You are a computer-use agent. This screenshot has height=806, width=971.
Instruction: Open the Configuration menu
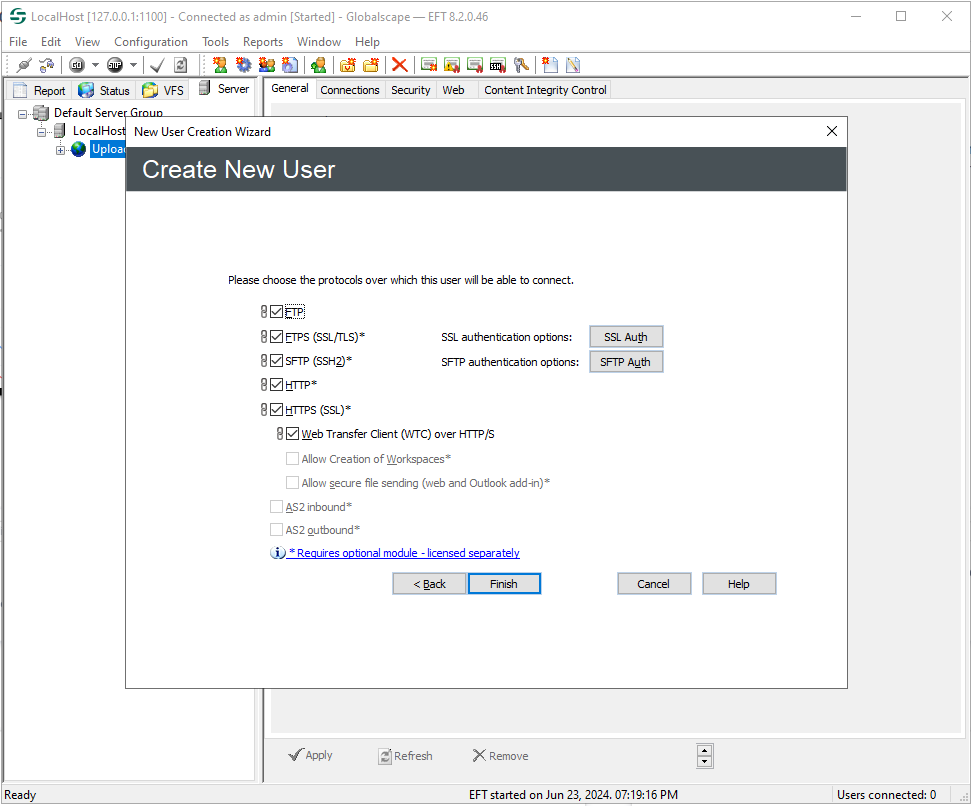[x=150, y=41]
